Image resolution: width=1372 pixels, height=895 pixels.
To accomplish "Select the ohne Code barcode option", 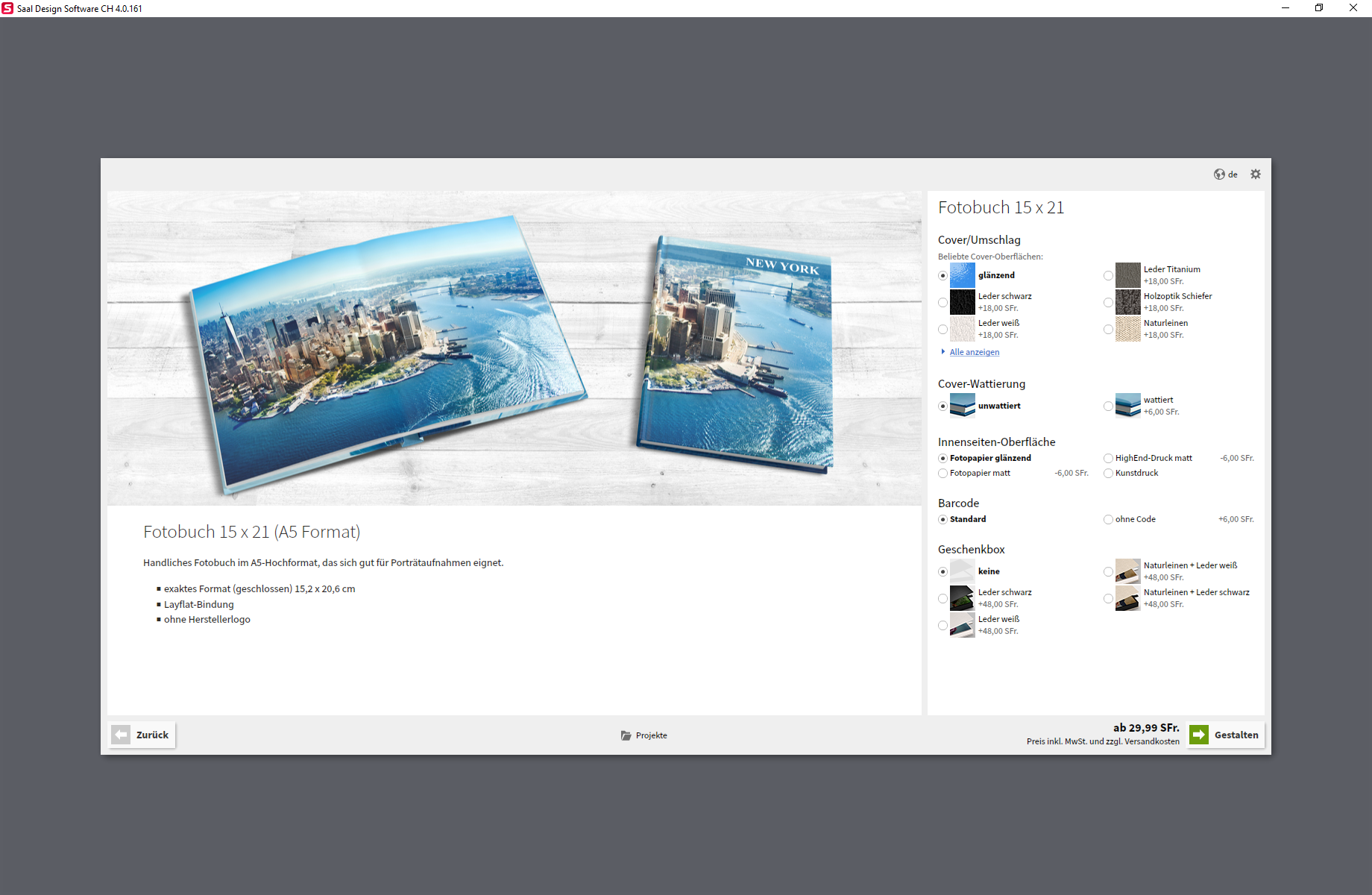I will (x=1108, y=519).
